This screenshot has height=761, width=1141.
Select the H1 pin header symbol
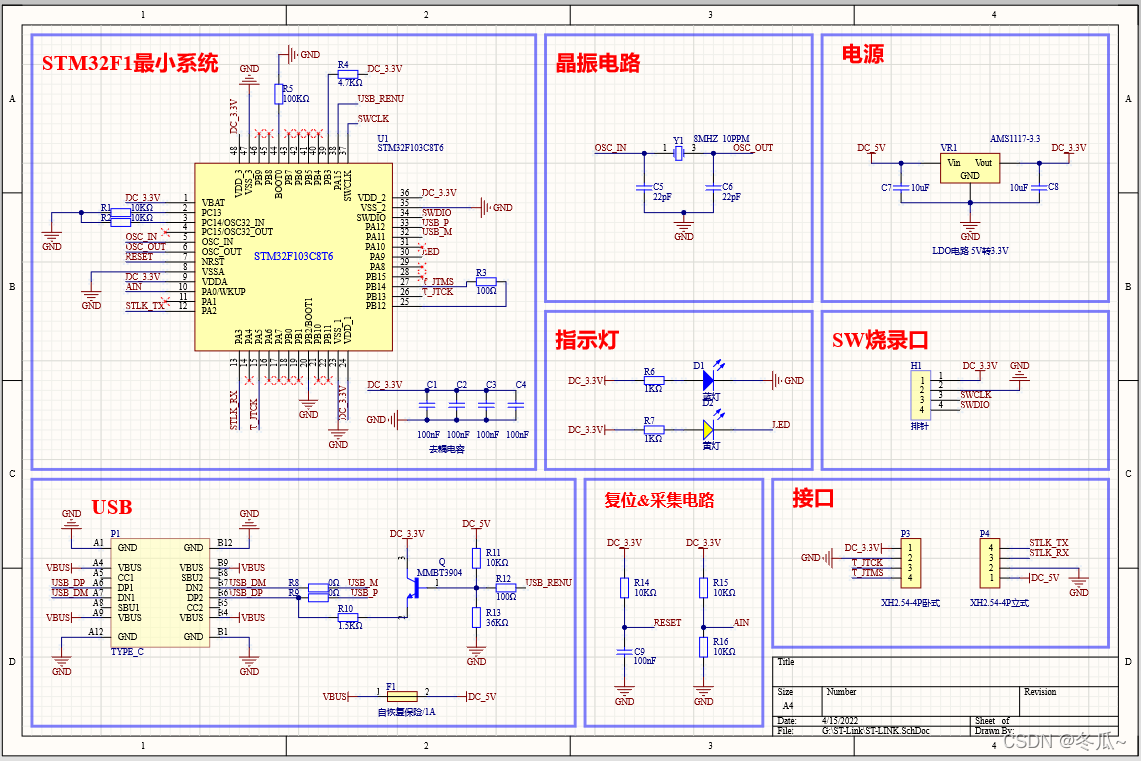coord(921,395)
